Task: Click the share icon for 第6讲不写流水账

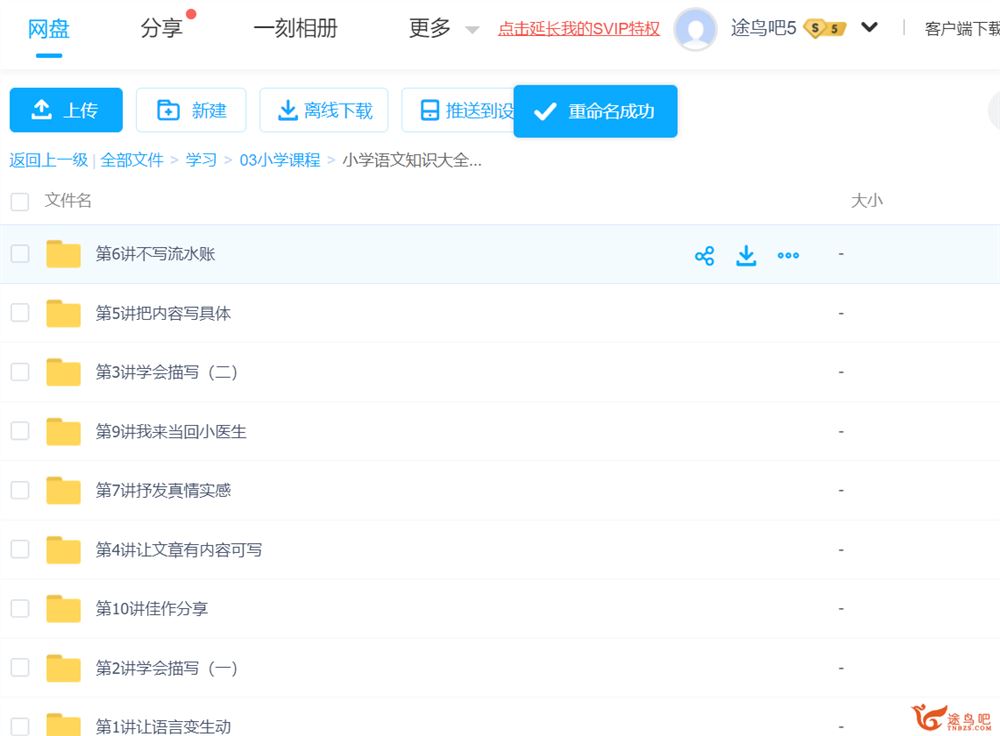Action: point(705,256)
